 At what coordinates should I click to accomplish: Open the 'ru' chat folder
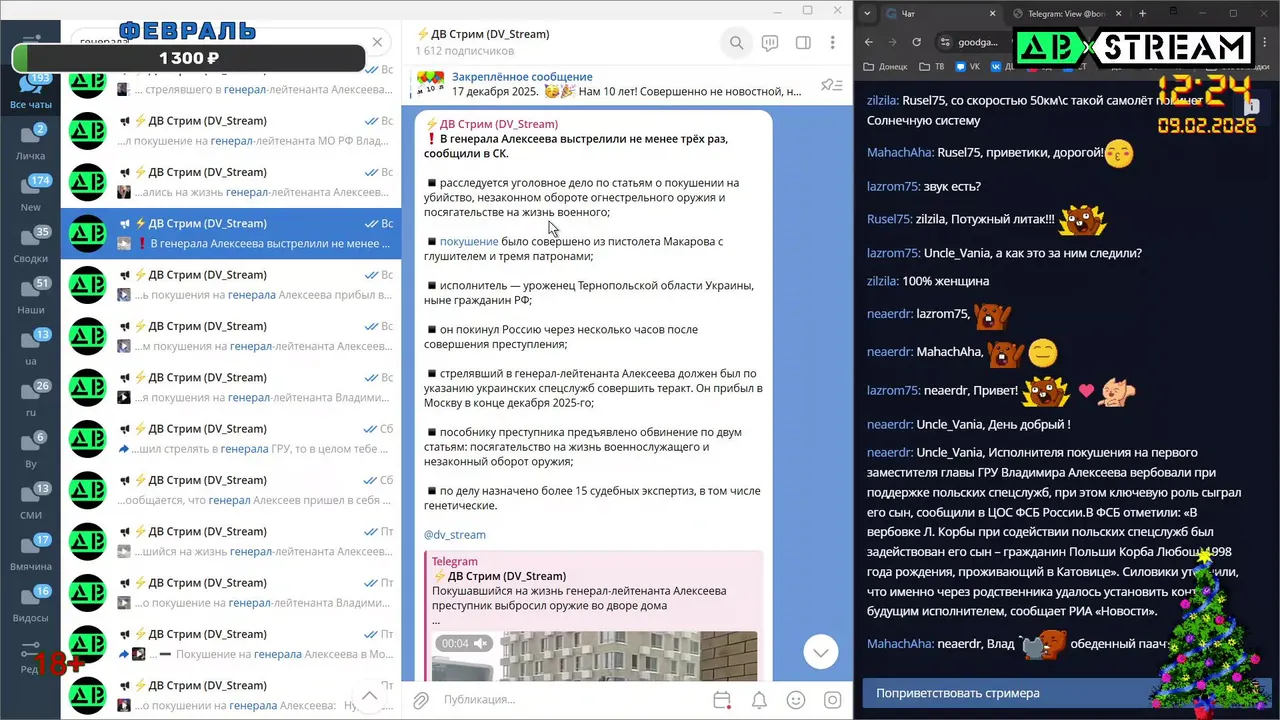click(31, 399)
